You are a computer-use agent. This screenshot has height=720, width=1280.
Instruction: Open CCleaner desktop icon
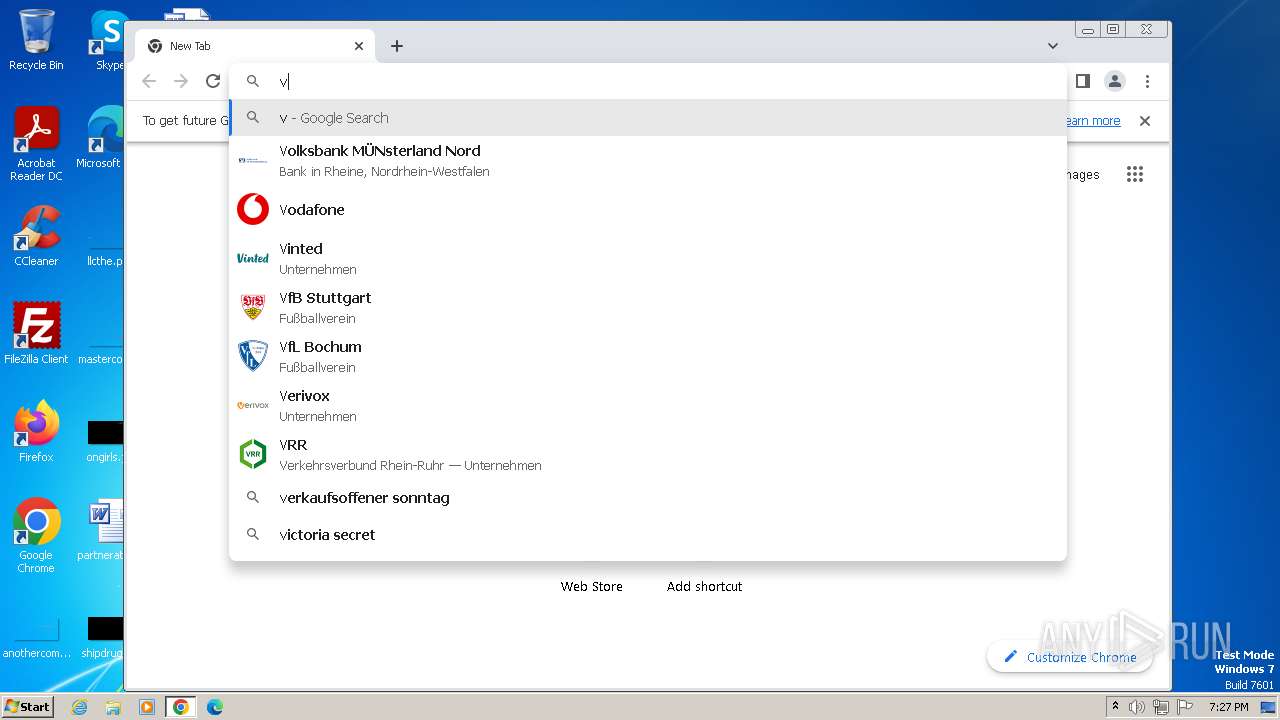click(36, 236)
